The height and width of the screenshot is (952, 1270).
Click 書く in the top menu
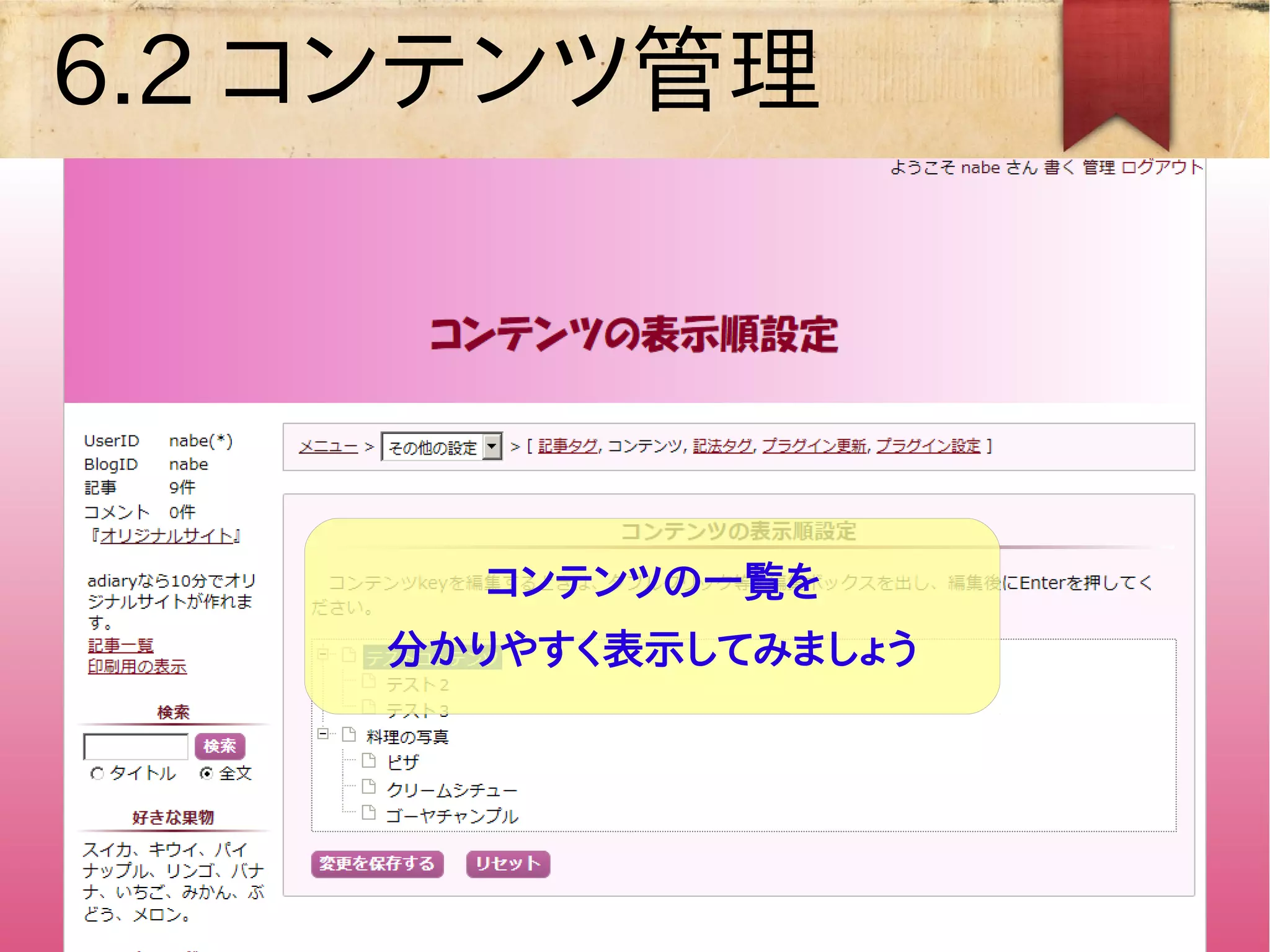click(x=1059, y=167)
